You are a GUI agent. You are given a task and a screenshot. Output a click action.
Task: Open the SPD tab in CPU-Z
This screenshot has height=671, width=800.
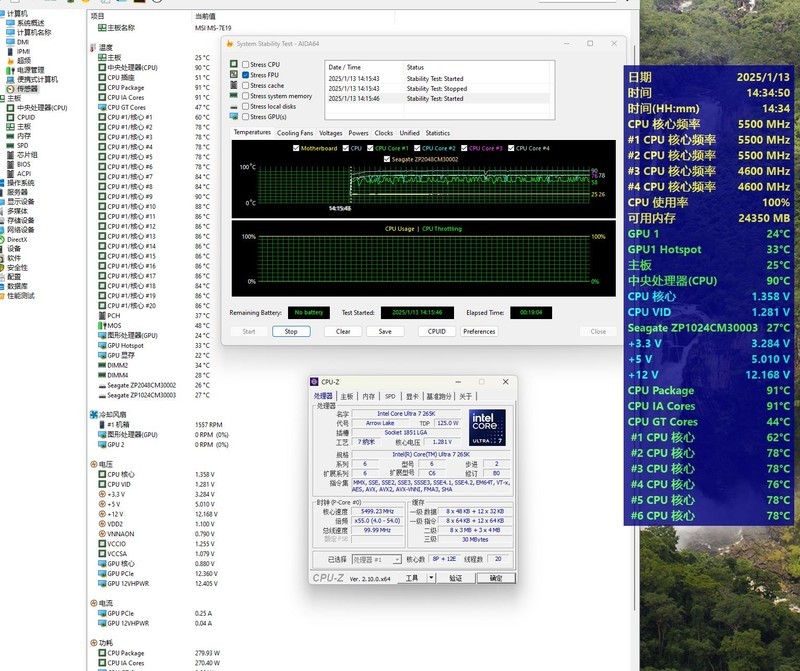click(x=390, y=396)
